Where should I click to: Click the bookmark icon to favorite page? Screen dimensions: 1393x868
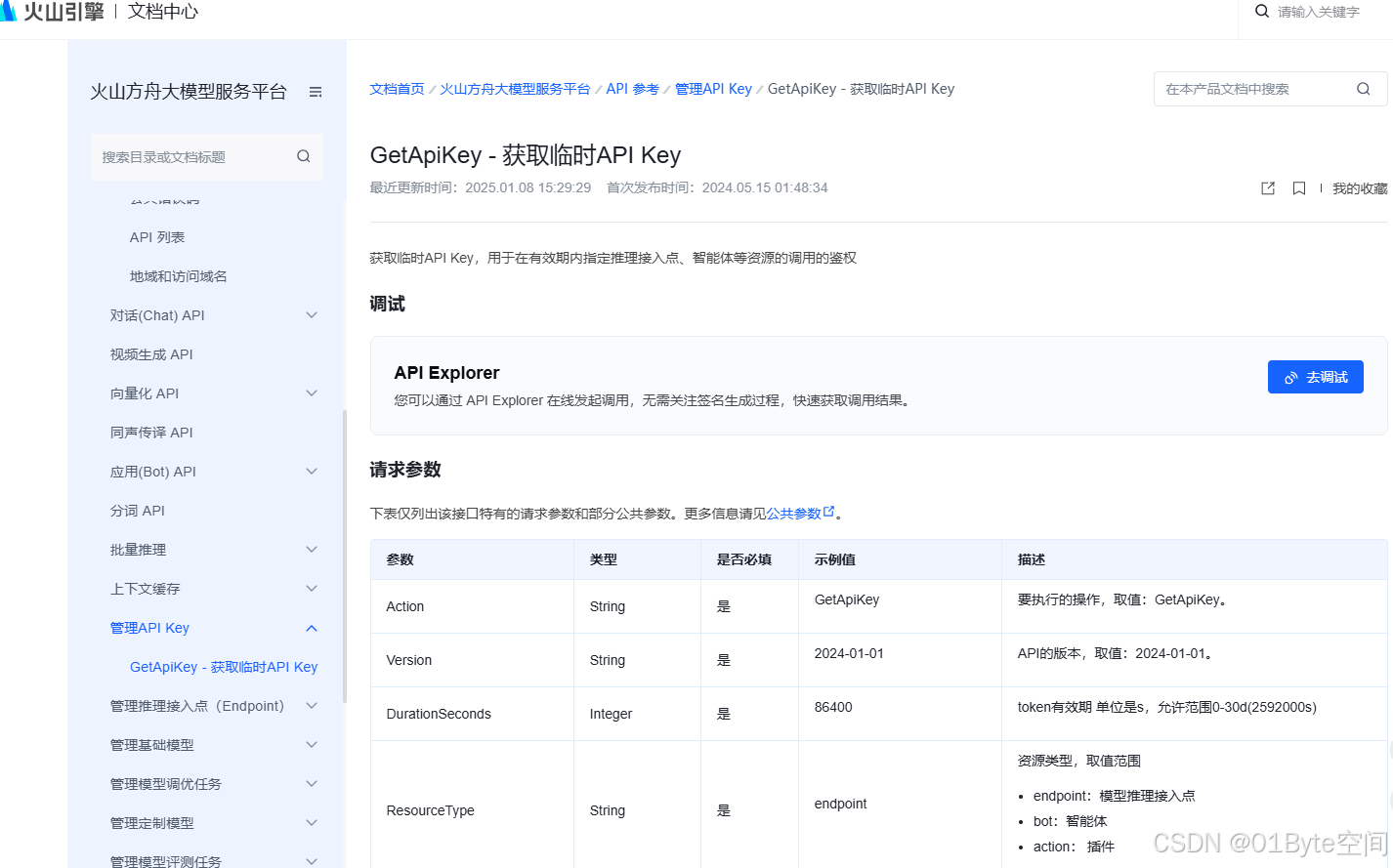1299,188
